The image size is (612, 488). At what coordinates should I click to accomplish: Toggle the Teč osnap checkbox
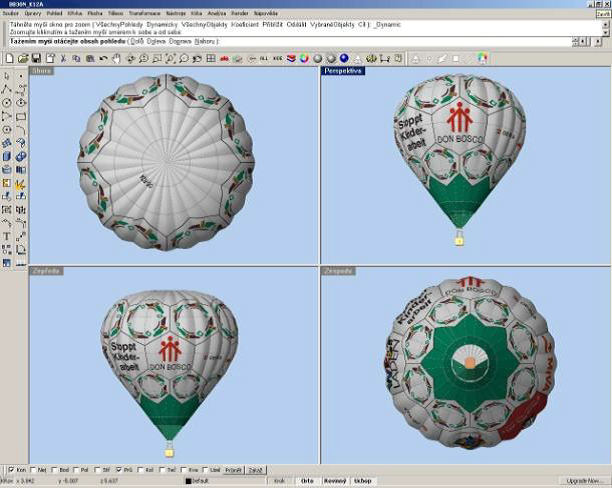pyautogui.click(x=162, y=470)
